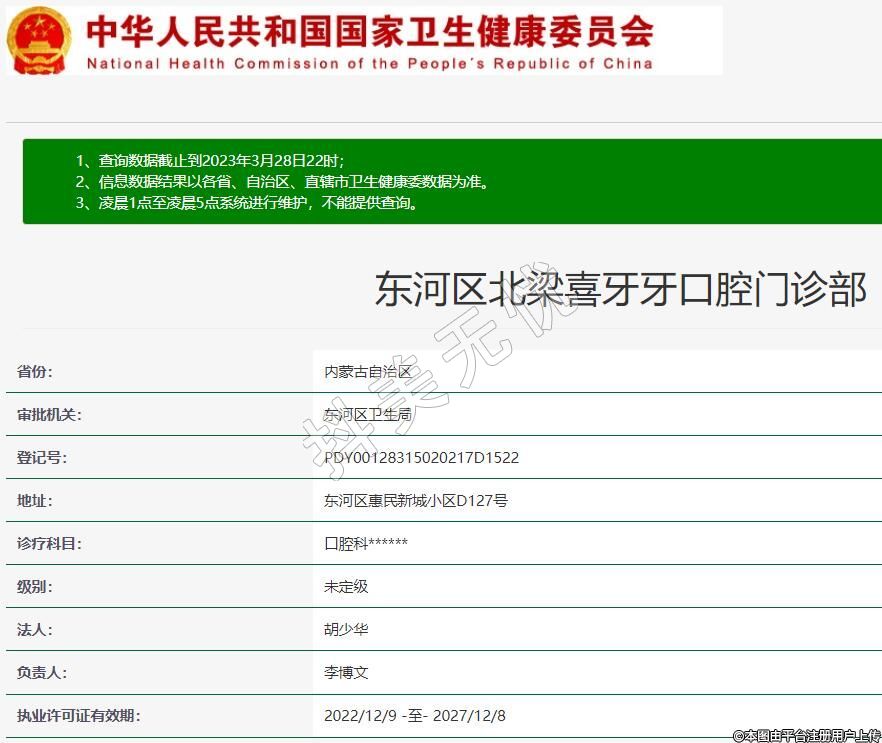Click the 登记号 field label

coord(42,458)
